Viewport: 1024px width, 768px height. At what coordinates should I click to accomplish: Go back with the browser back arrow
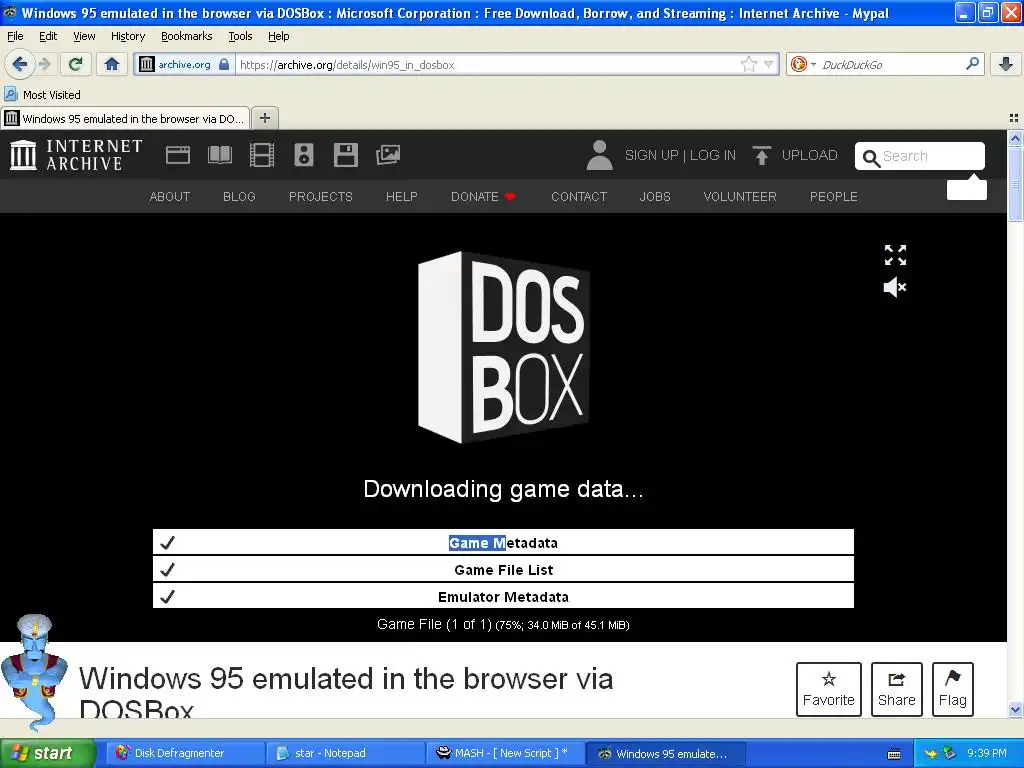(x=19, y=64)
